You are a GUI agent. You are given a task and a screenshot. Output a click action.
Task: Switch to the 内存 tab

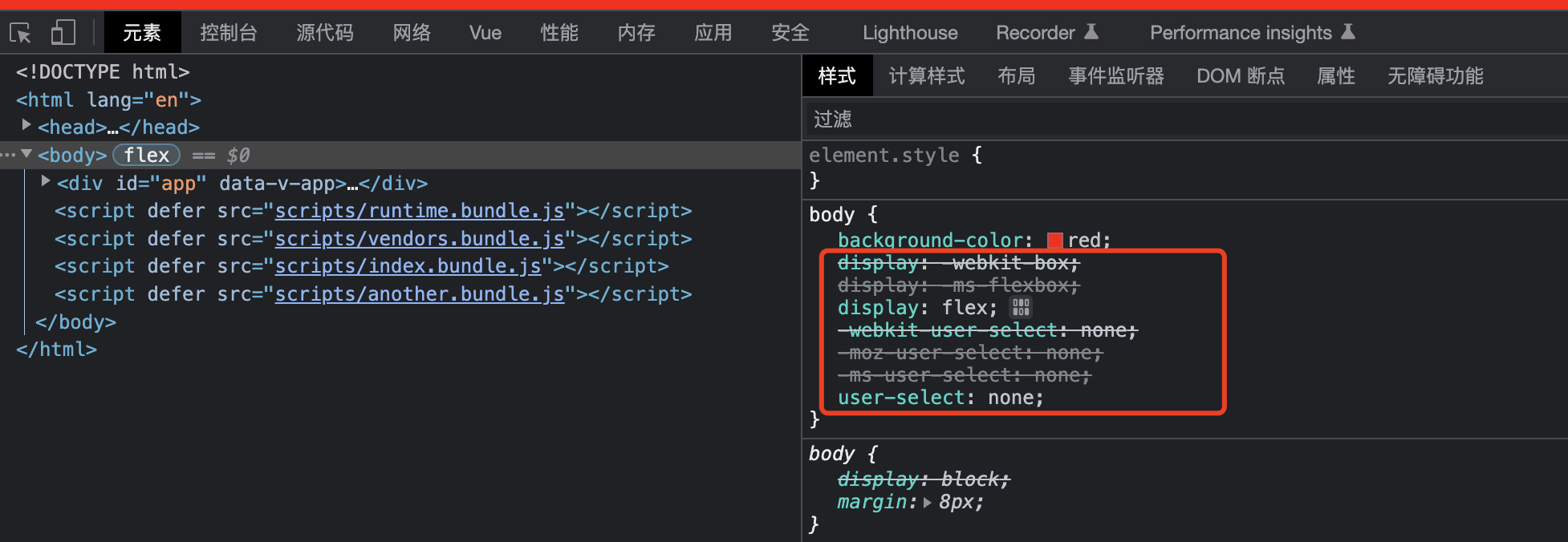(636, 33)
